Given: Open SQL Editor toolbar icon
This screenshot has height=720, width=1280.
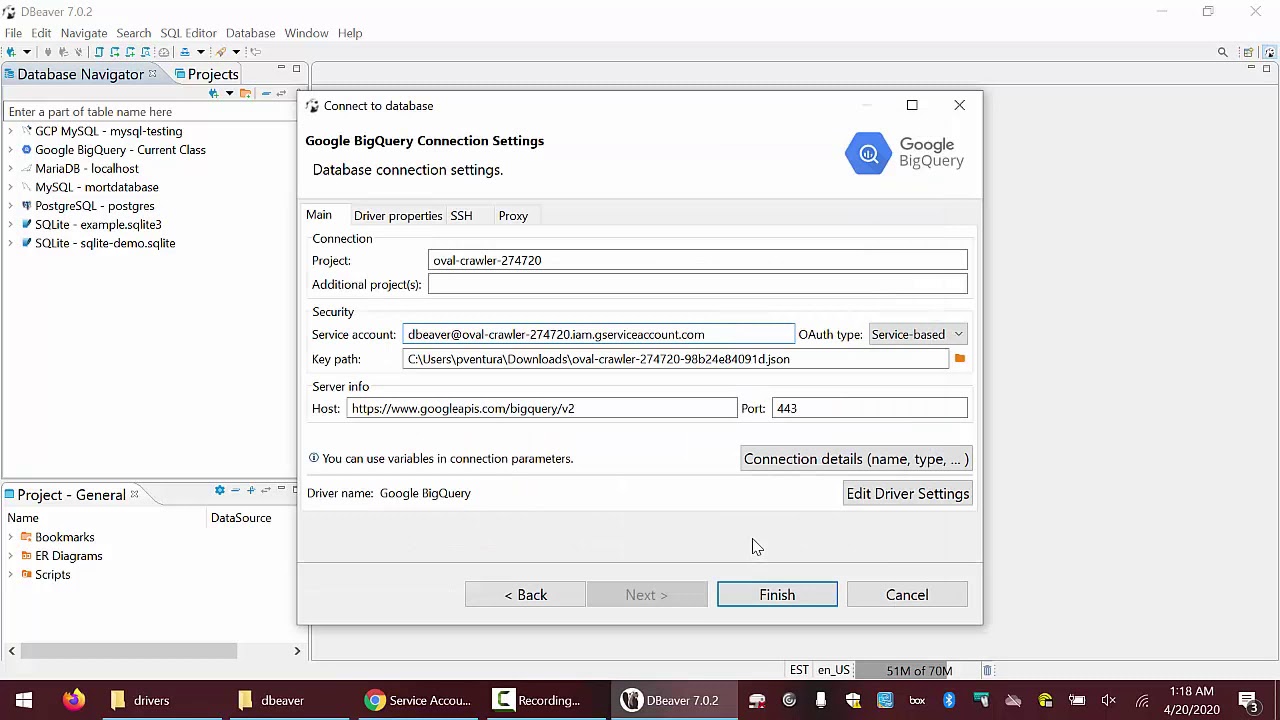Looking at the screenshot, I should tap(99, 52).
